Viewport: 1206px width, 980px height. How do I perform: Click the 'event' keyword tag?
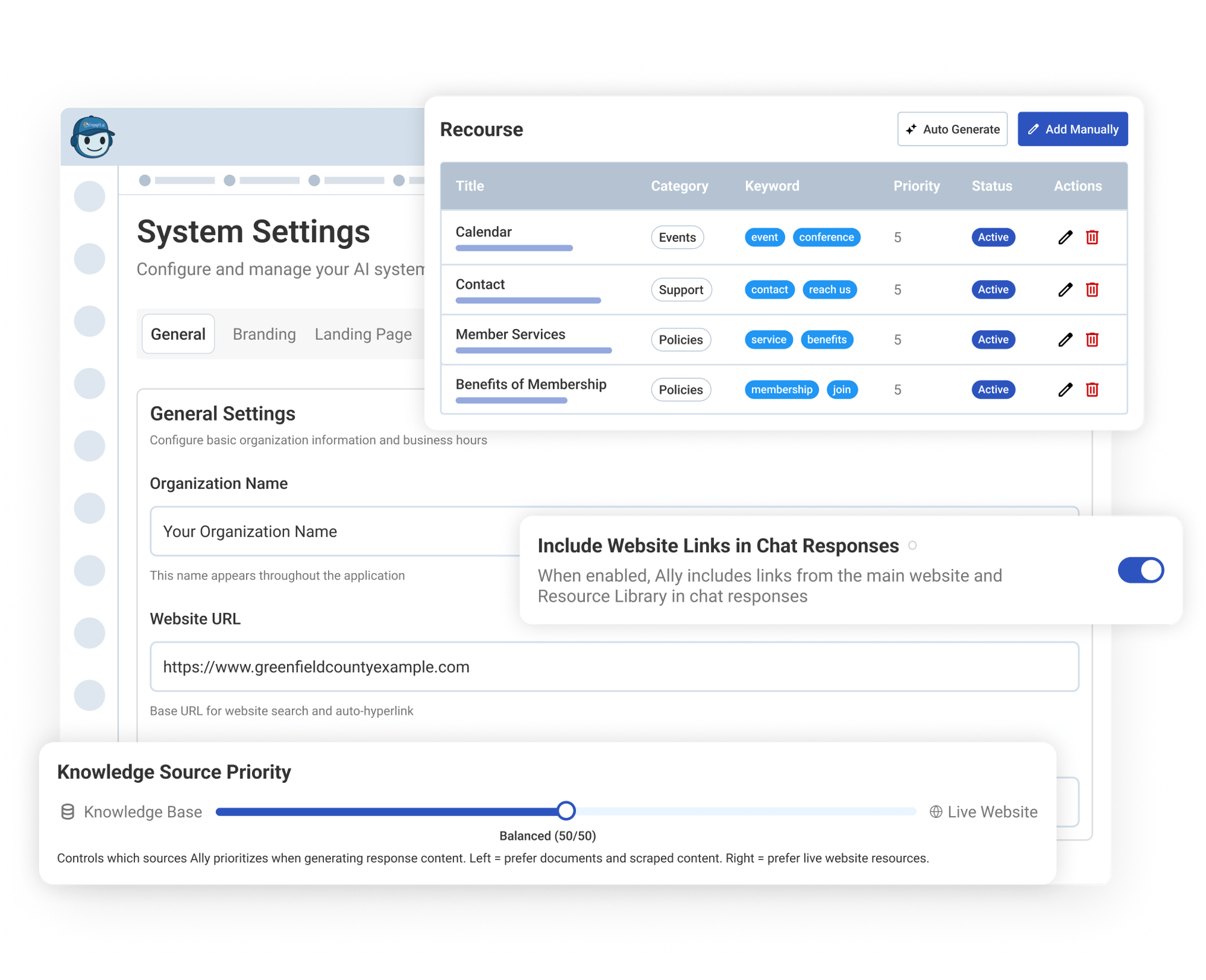point(764,237)
